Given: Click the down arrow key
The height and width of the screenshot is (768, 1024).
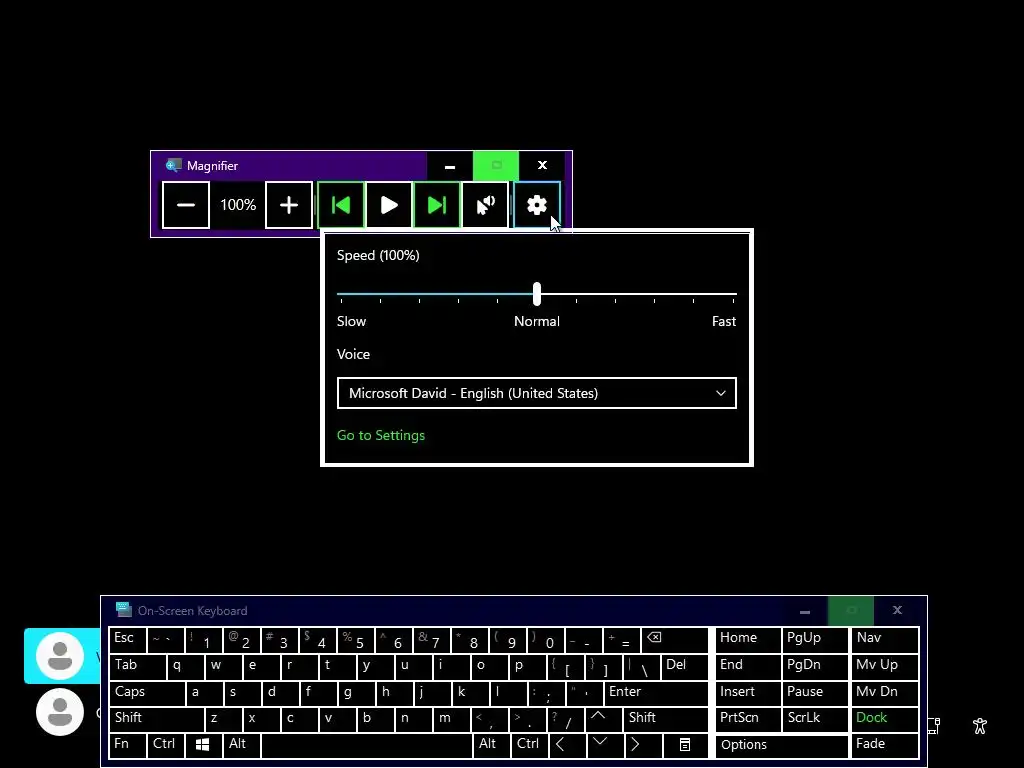Looking at the screenshot, I should (x=605, y=745).
